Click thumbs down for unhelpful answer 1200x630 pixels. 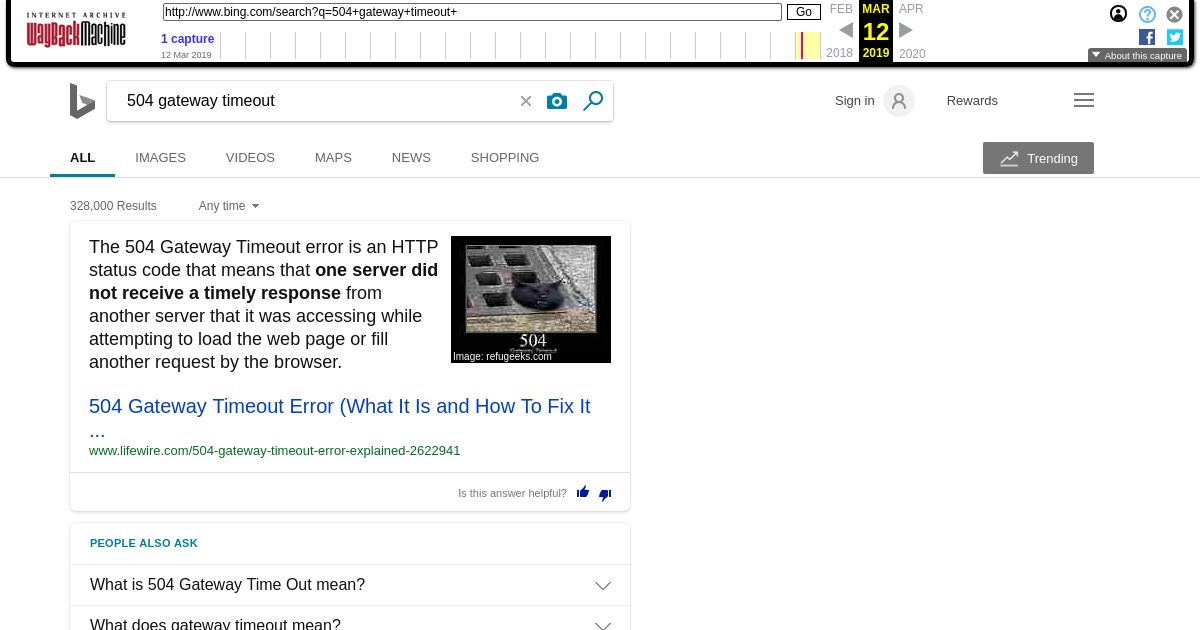pos(605,494)
